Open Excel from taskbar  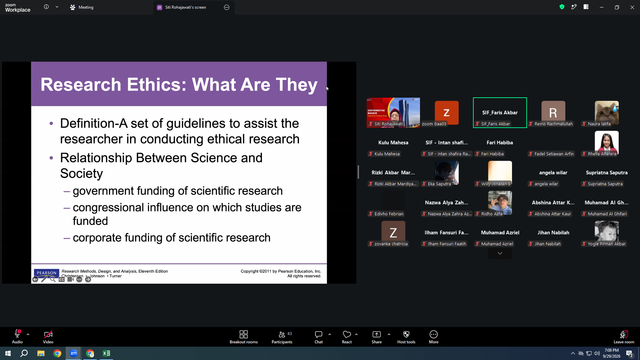107,353
